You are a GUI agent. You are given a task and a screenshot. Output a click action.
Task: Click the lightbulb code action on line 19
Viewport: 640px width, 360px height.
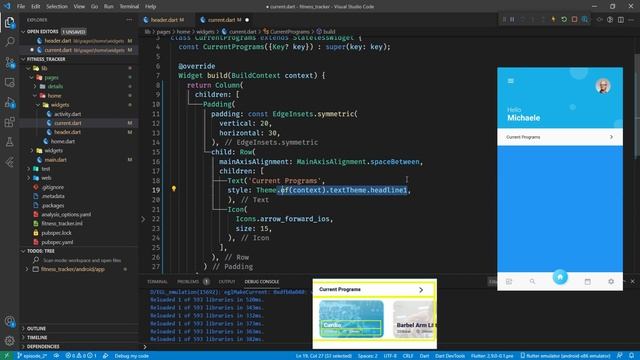tap(174, 189)
